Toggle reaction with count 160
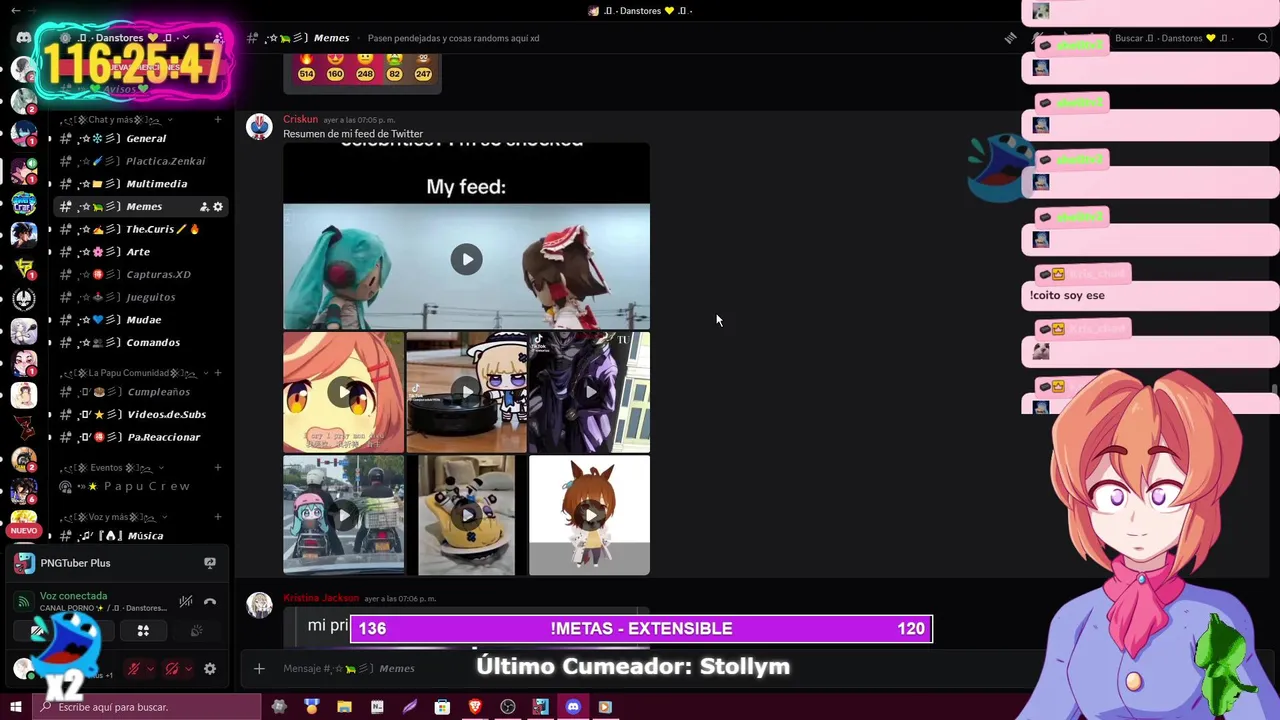 [x=335, y=68]
